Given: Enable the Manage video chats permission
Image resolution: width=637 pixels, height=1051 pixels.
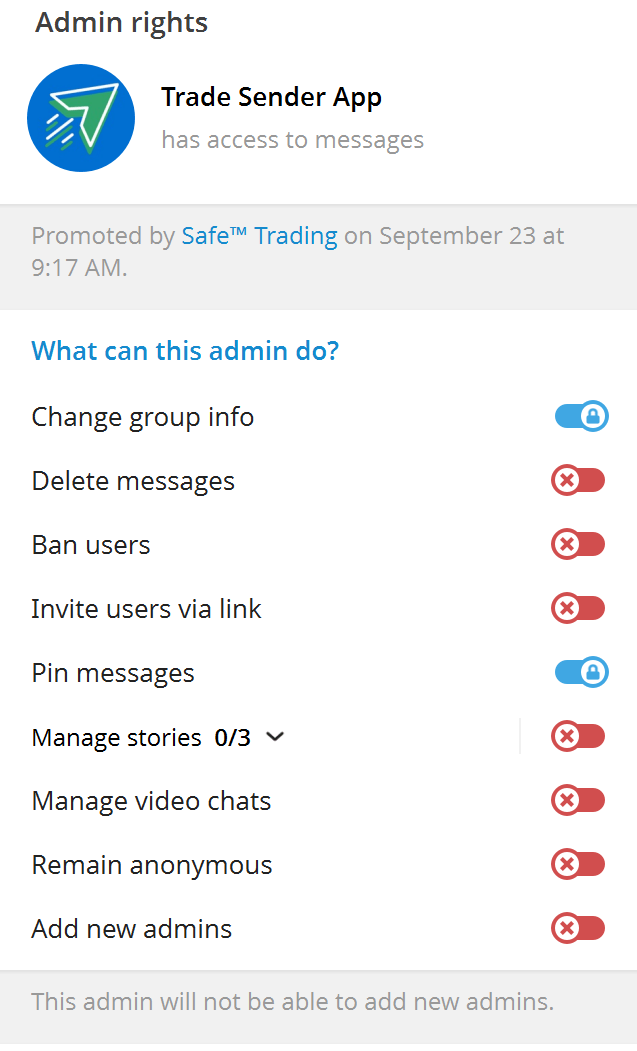Looking at the screenshot, I should [x=578, y=800].
